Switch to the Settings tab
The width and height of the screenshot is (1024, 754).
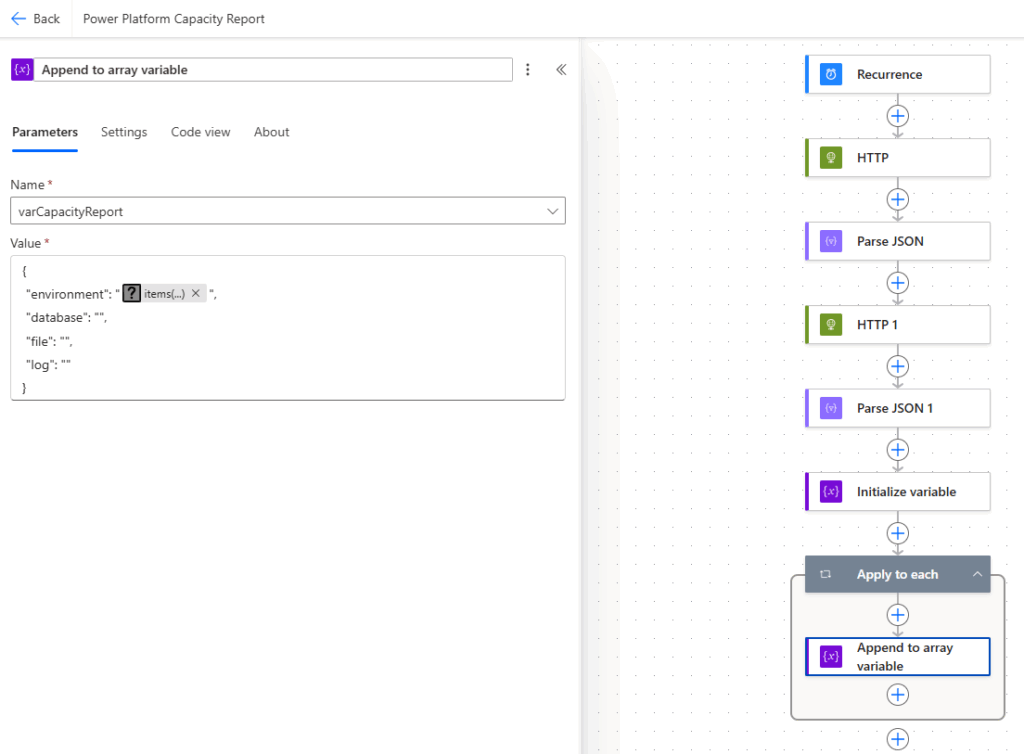point(124,132)
